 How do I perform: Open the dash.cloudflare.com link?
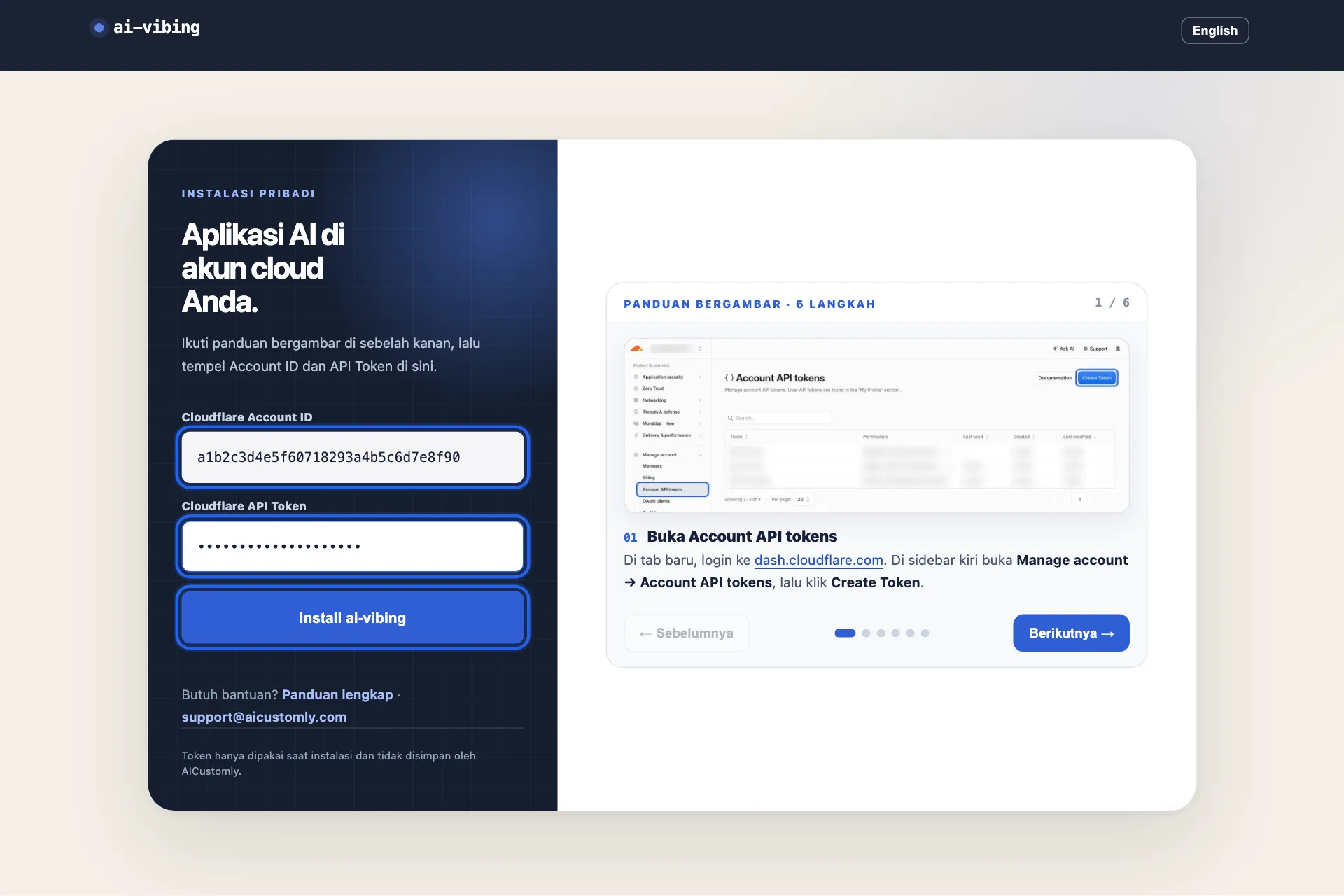pyautogui.click(x=818, y=560)
